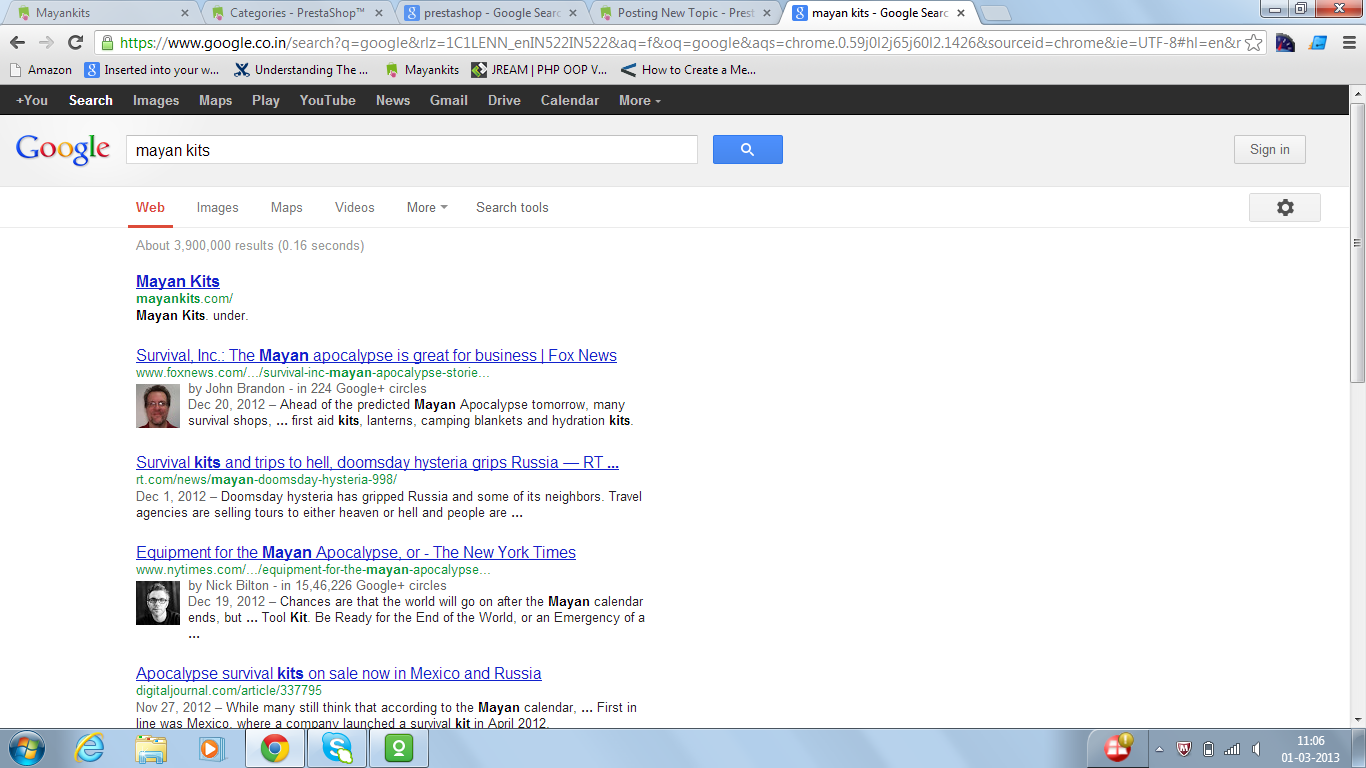This screenshot has width=1366, height=768.
Task: Click the blue folder extension icon
Action: coord(1318,43)
